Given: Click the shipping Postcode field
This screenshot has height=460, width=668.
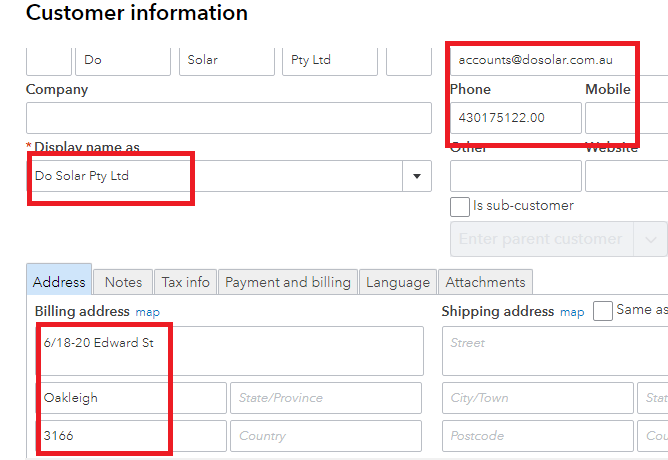Looking at the screenshot, I should click(x=538, y=436).
